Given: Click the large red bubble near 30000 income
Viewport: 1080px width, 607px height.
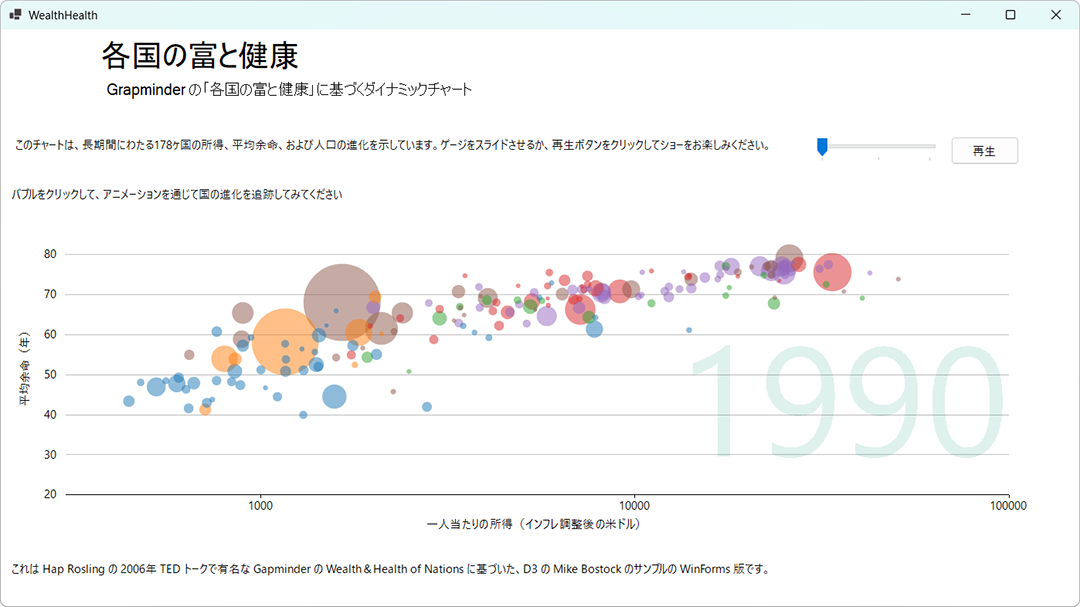Looking at the screenshot, I should point(832,272).
